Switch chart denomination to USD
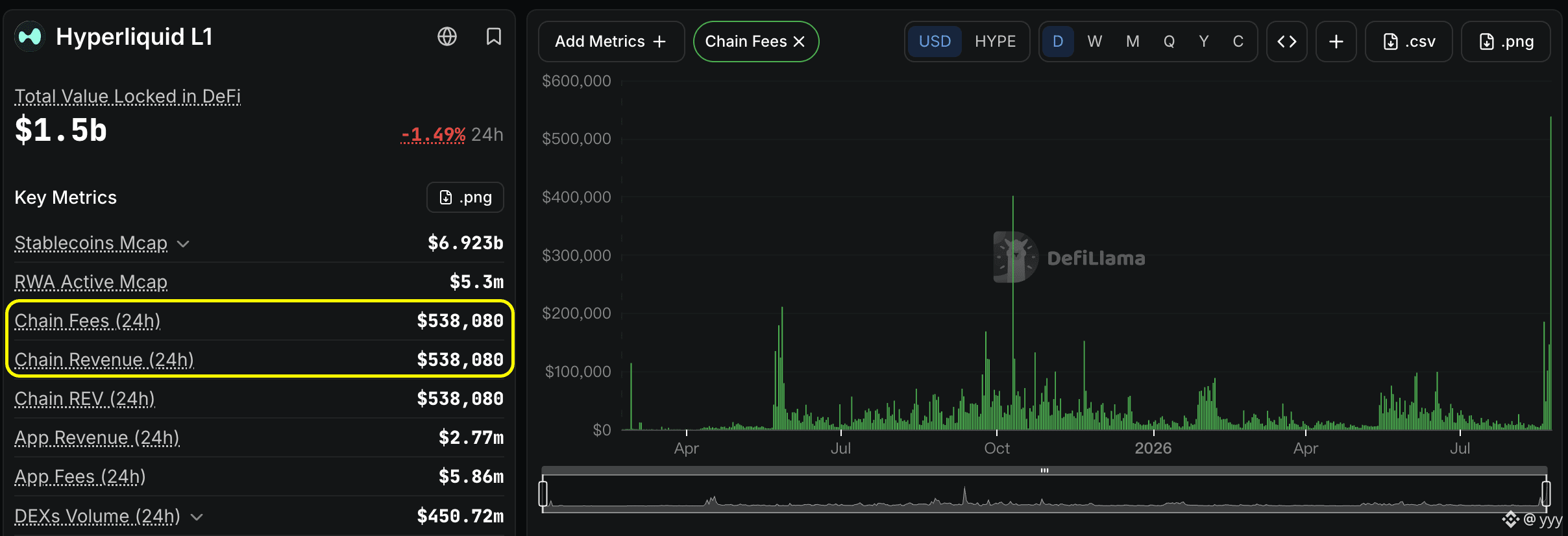Image resolution: width=1568 pixels, height=536 pixels. tap(935, 42)
